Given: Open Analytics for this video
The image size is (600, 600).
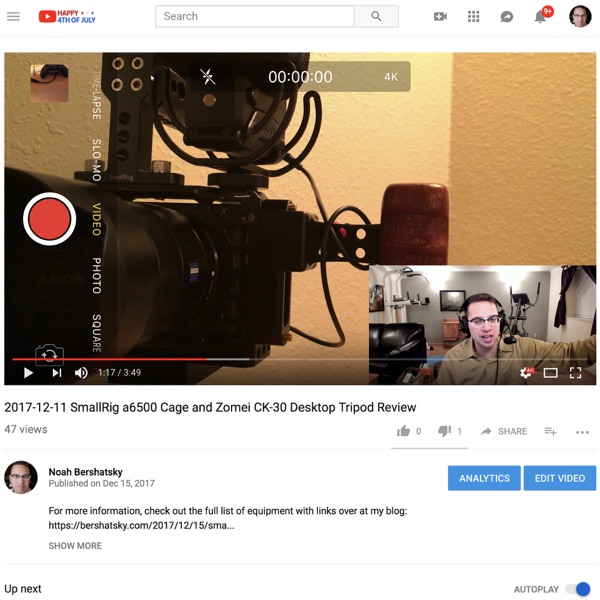Looking at the screenshot, I should (484, 478).
